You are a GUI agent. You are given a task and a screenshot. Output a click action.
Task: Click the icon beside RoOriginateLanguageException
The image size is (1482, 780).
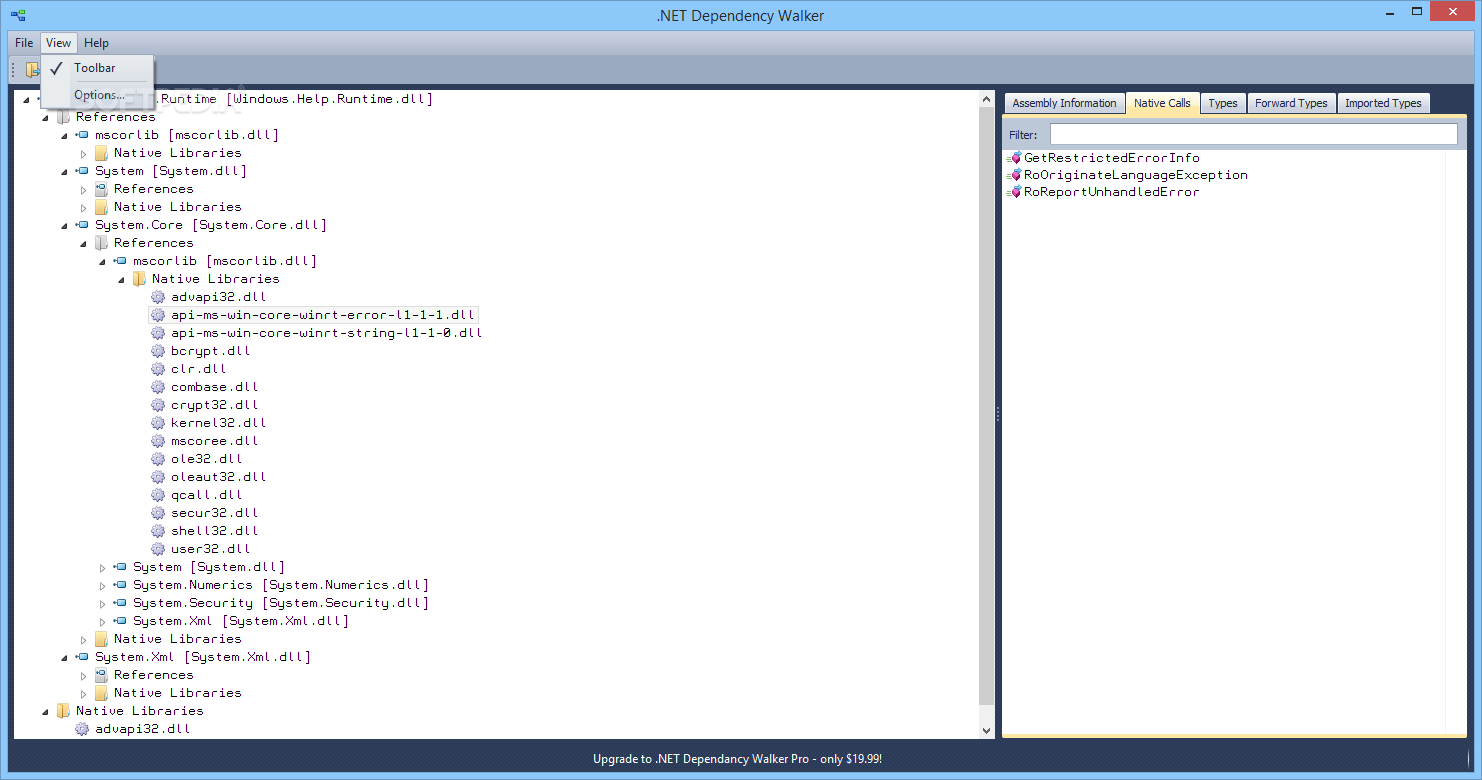[x=1014, y=175]
